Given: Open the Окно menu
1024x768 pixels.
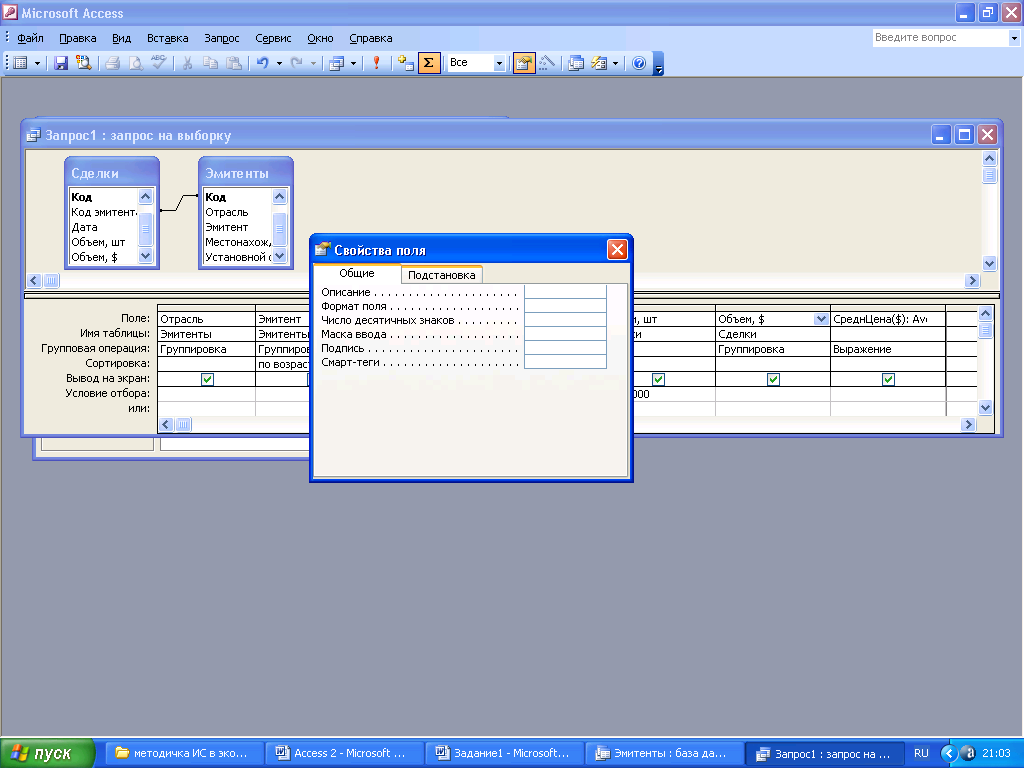Looking at the screenshot, I should [x=320, y=38].
